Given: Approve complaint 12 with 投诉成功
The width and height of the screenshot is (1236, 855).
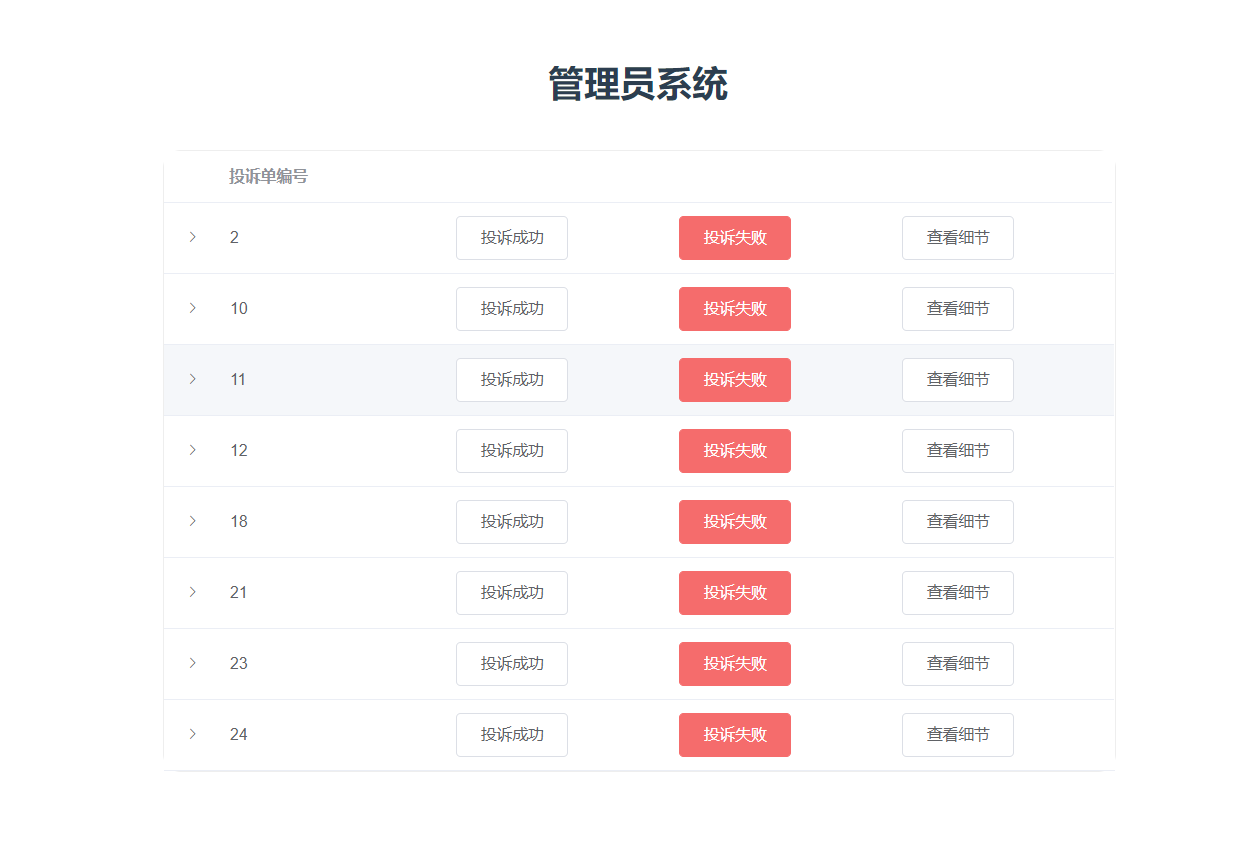Looking at the screenshot, I should [512, 451].
